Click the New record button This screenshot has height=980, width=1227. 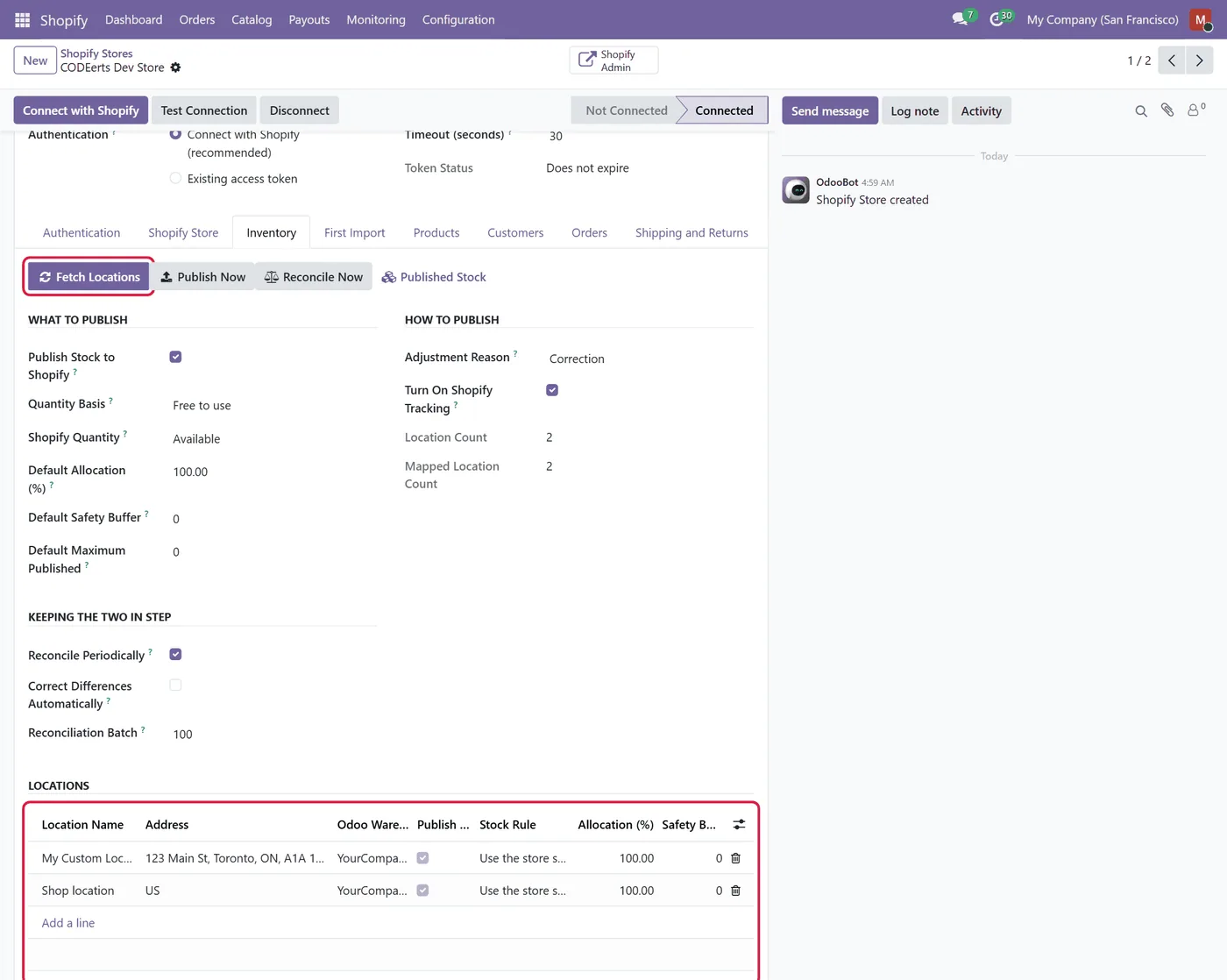35,60
